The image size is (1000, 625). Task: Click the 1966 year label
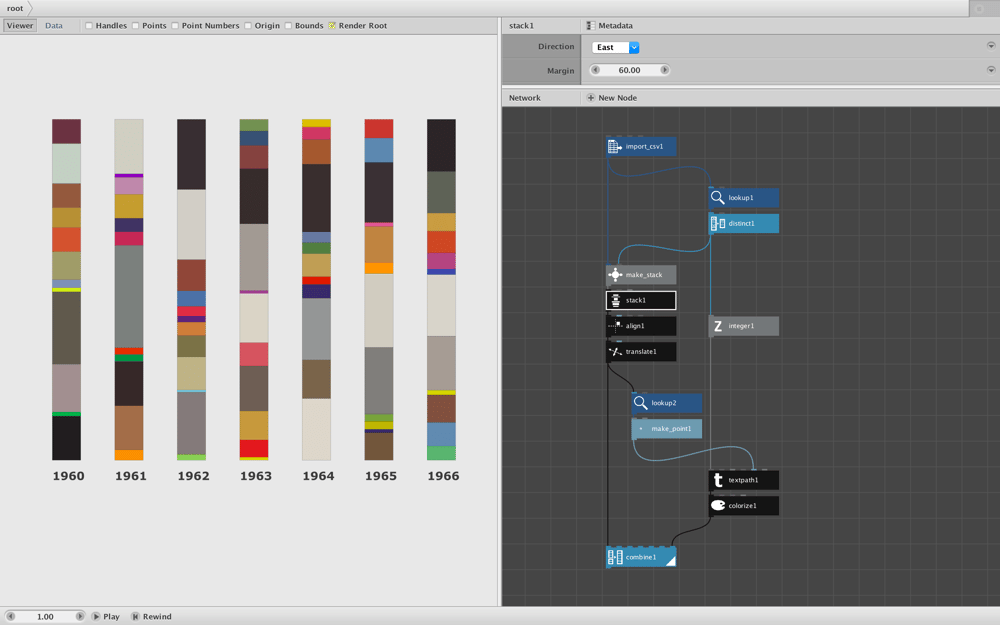[443, 476]
